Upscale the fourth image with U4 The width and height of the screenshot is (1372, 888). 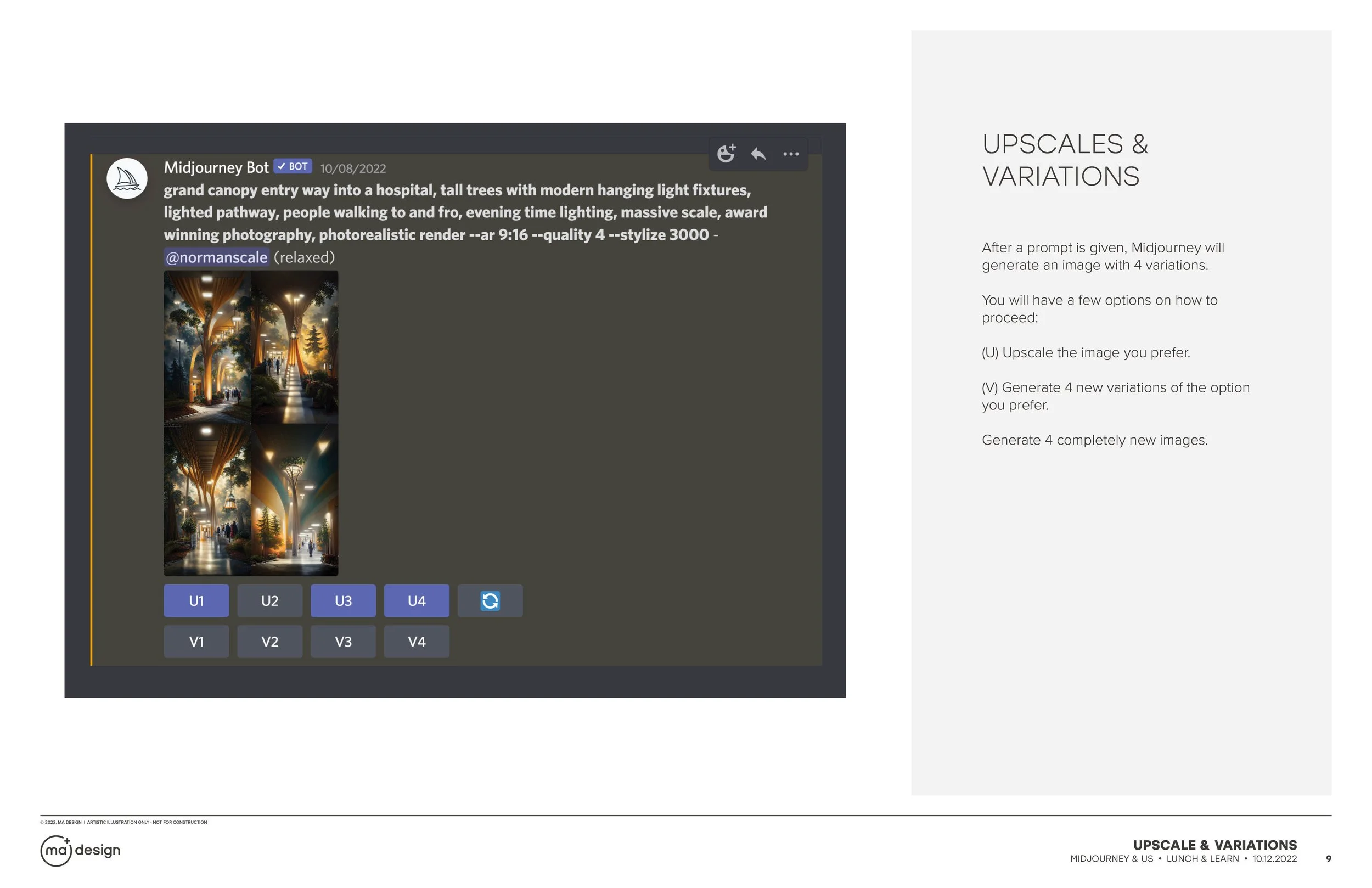pyautogui.click(x=417, y=601)
